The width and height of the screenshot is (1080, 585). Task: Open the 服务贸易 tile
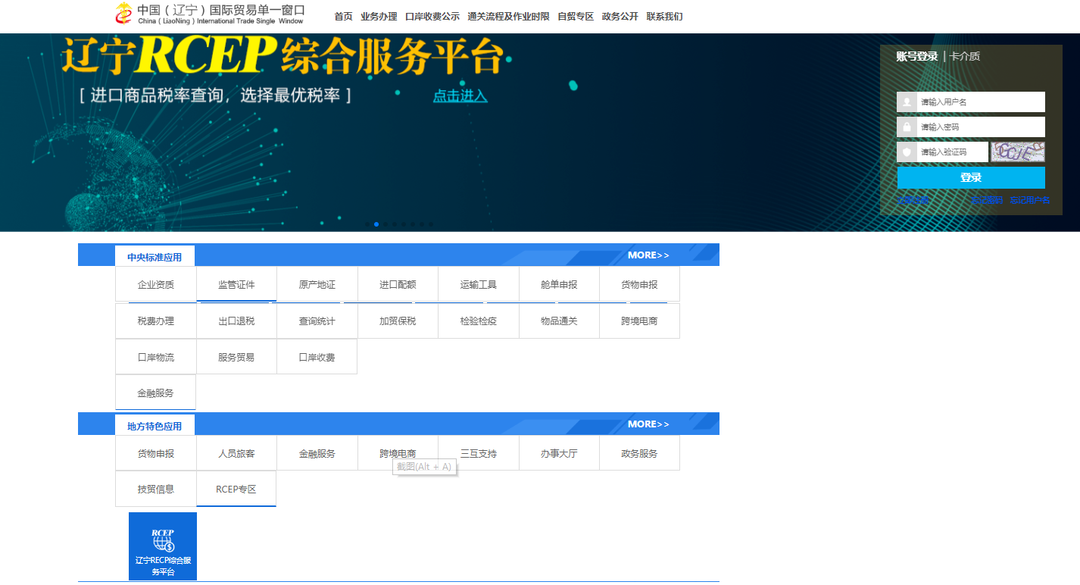point(236,357)
